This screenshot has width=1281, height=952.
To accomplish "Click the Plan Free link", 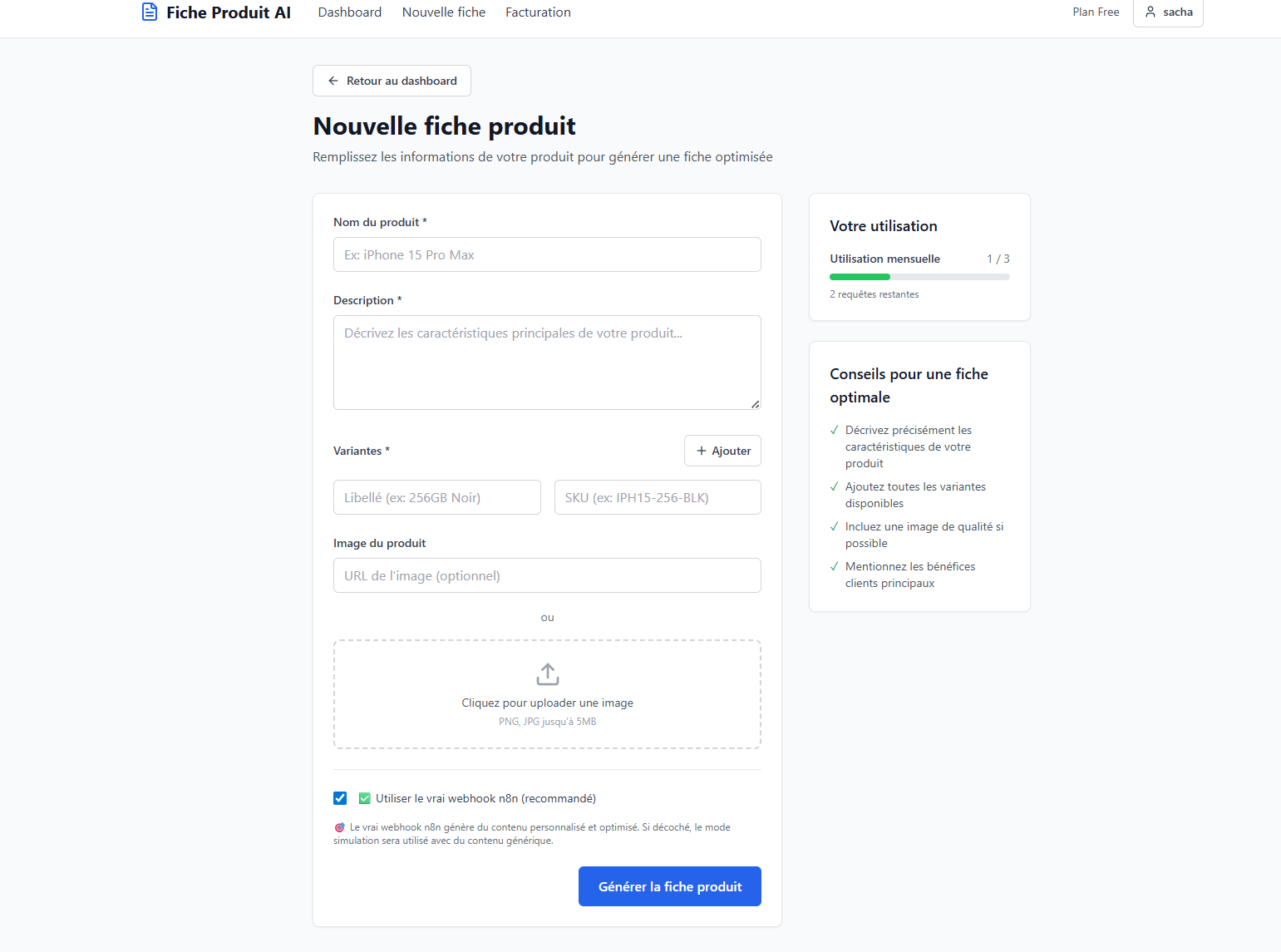I will point(1096,12).
